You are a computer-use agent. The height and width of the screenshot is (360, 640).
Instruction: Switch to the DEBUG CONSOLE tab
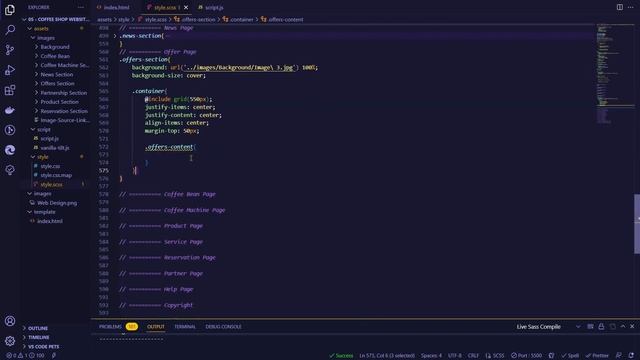click(x=223, y=327)
